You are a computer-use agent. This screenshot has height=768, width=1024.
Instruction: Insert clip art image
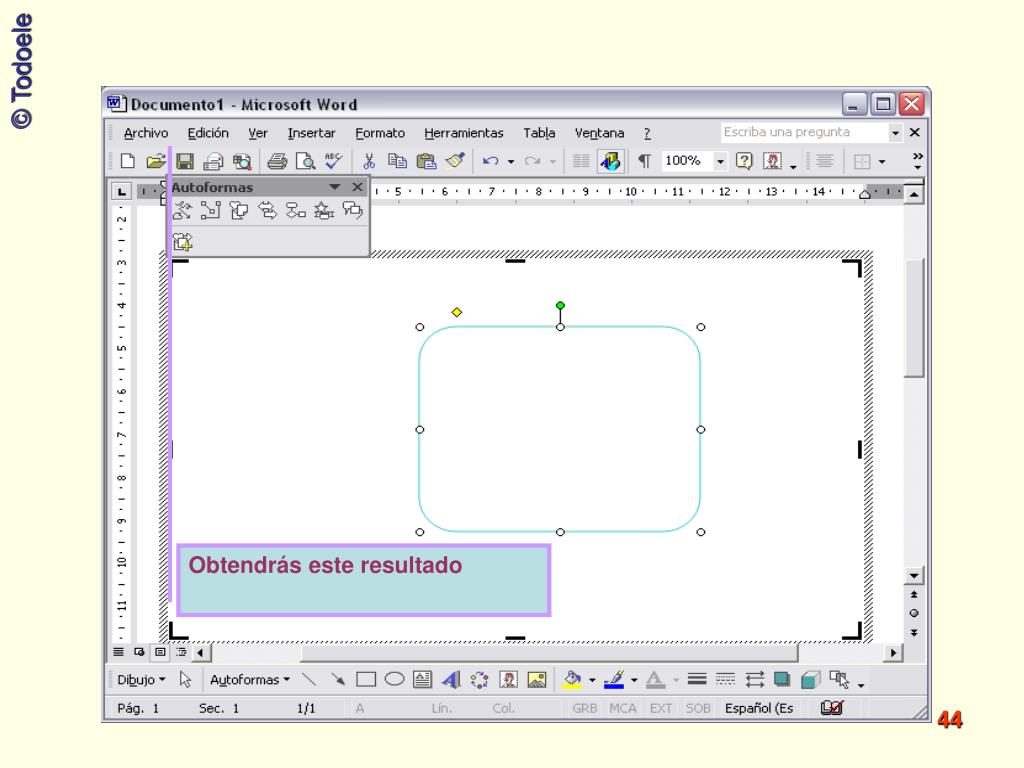[508, 680]
